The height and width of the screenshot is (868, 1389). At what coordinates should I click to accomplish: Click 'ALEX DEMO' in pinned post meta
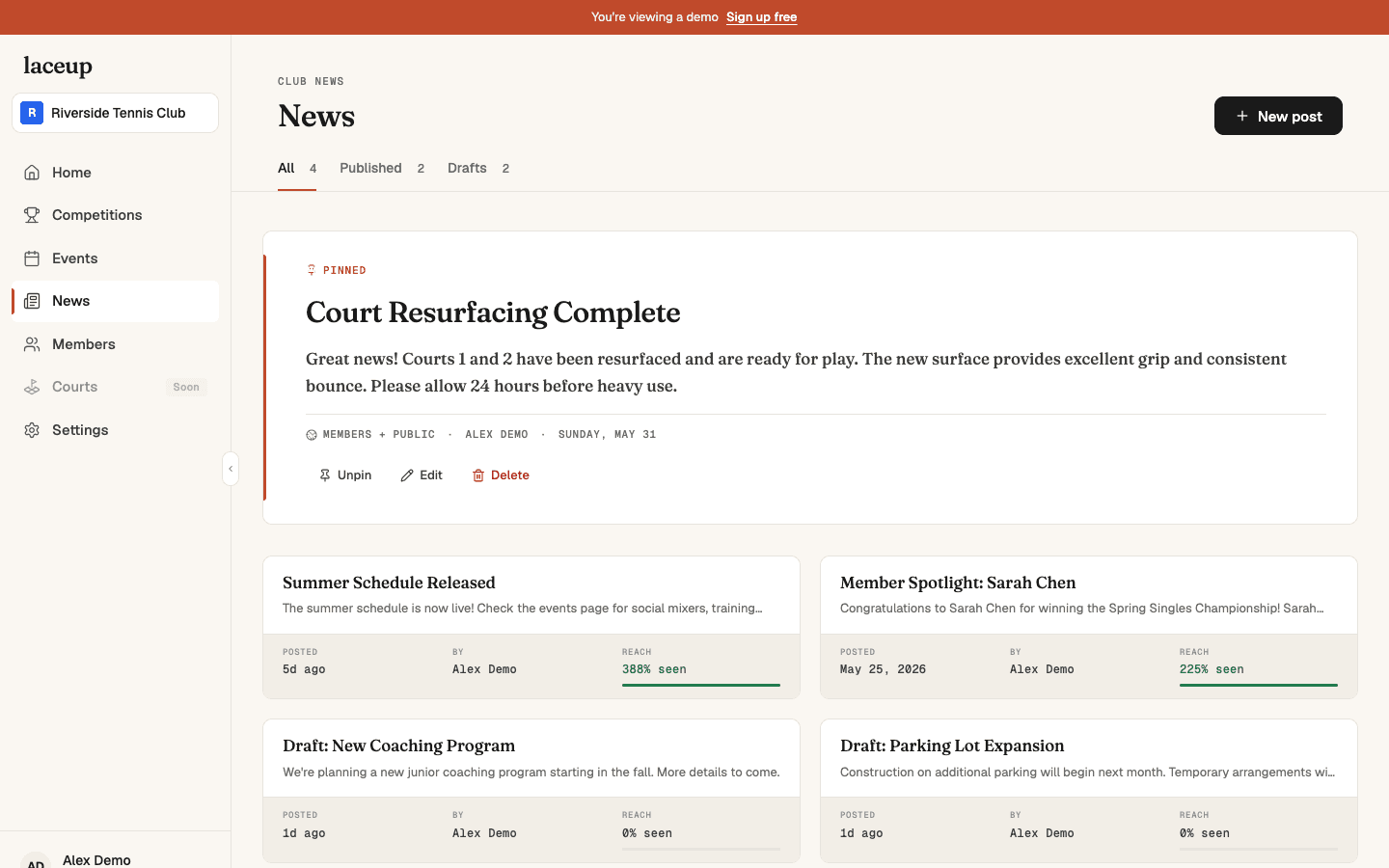(x=497, y=435)
